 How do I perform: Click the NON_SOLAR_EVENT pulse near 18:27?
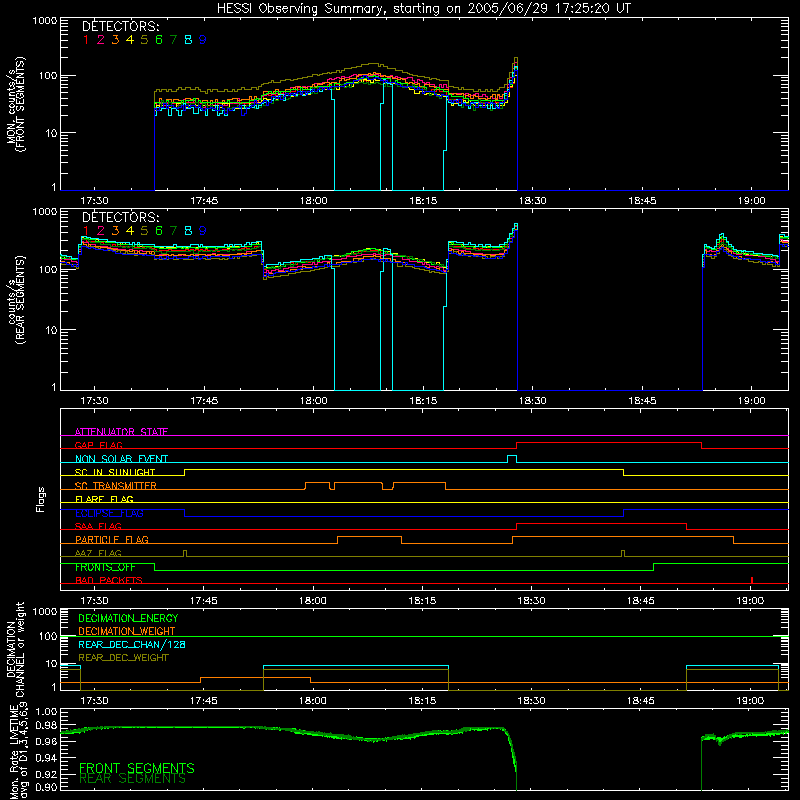tap(512, 459)
